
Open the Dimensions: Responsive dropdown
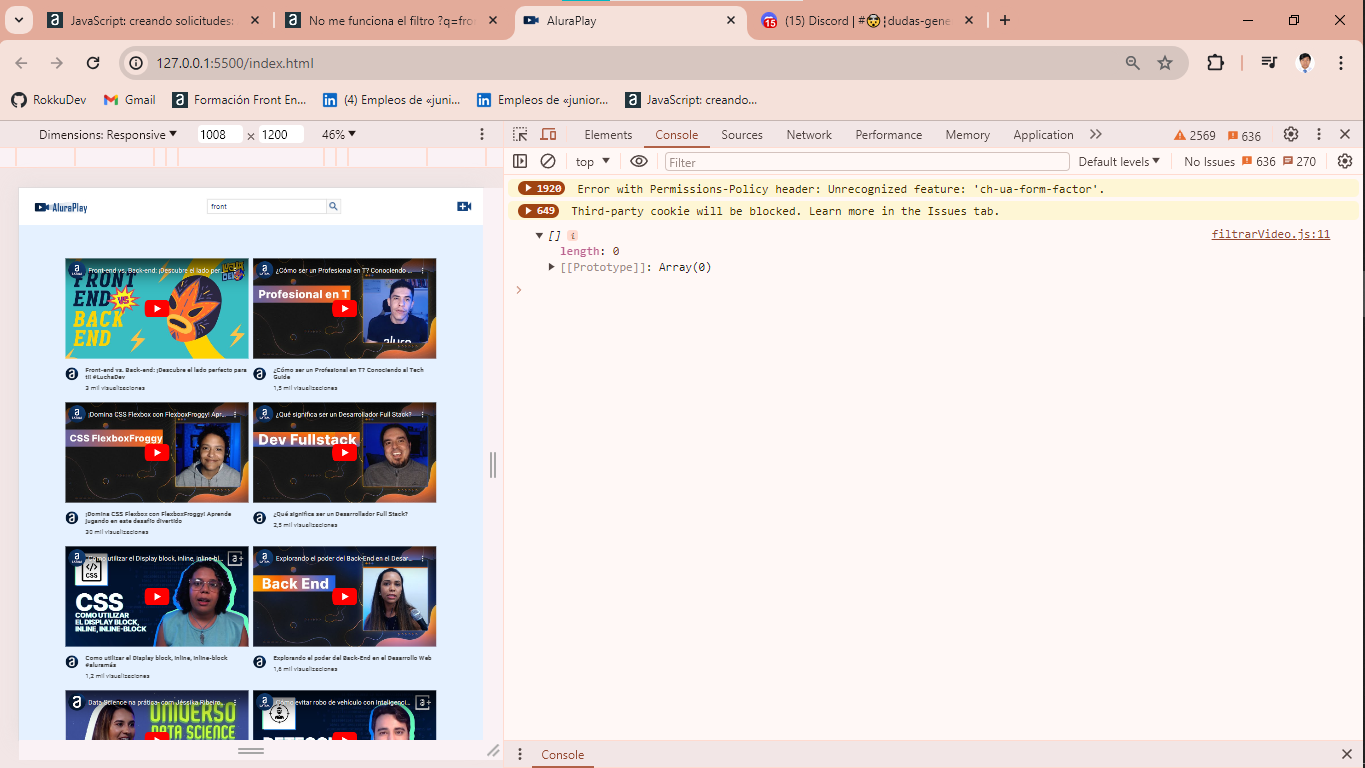tap(108, 134)
